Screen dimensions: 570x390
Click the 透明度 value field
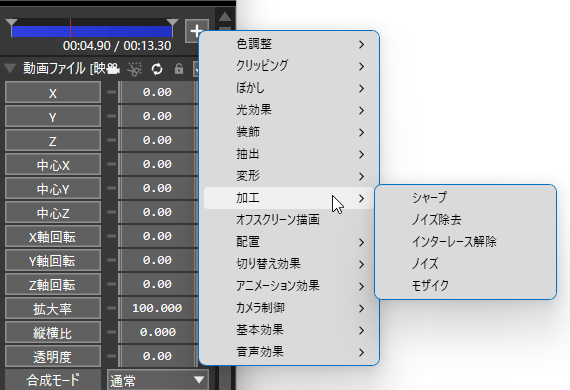[158, 356]
